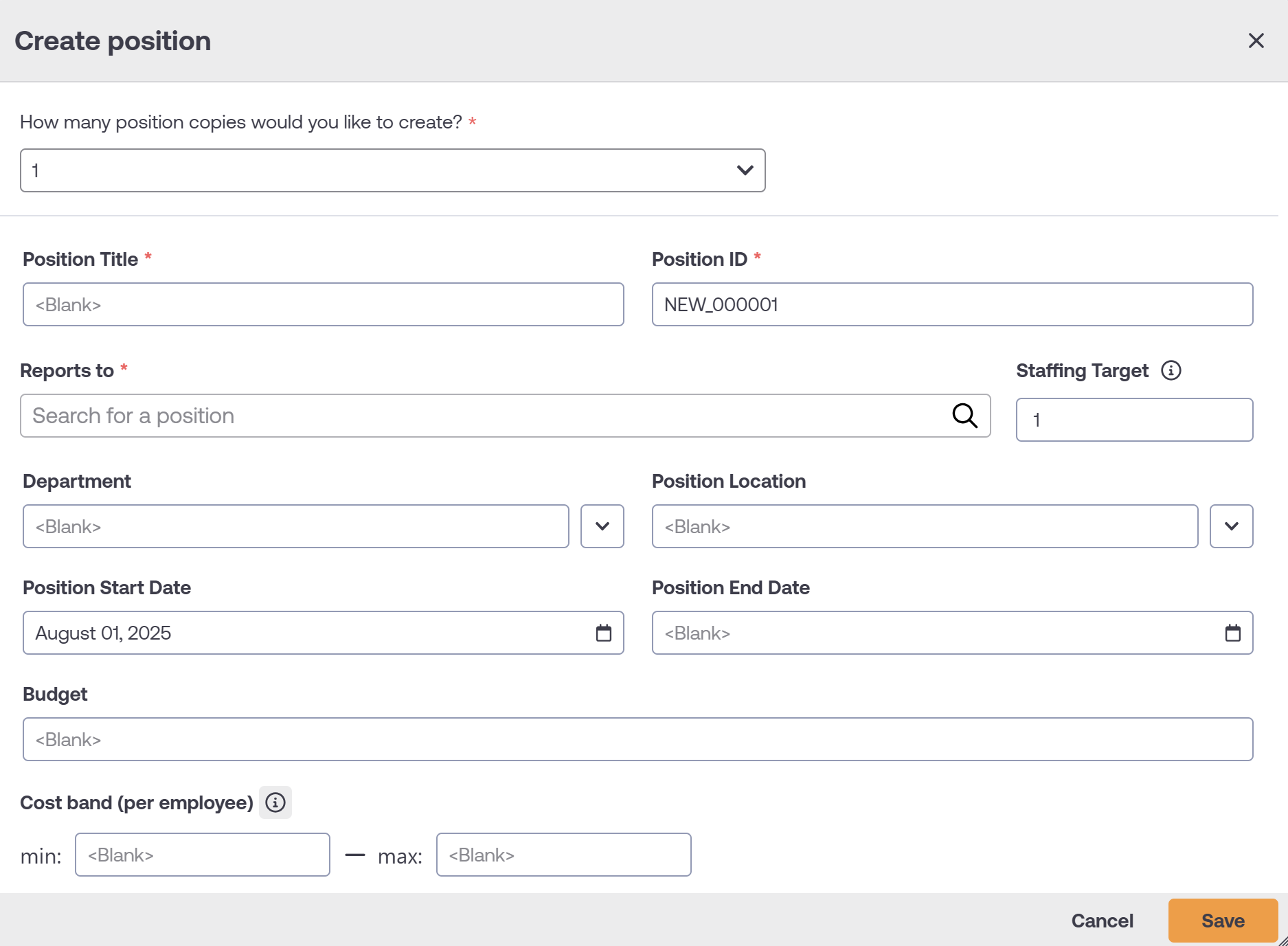
Task: View the Staffing Target info tooltip
Action: [1172, 370]
